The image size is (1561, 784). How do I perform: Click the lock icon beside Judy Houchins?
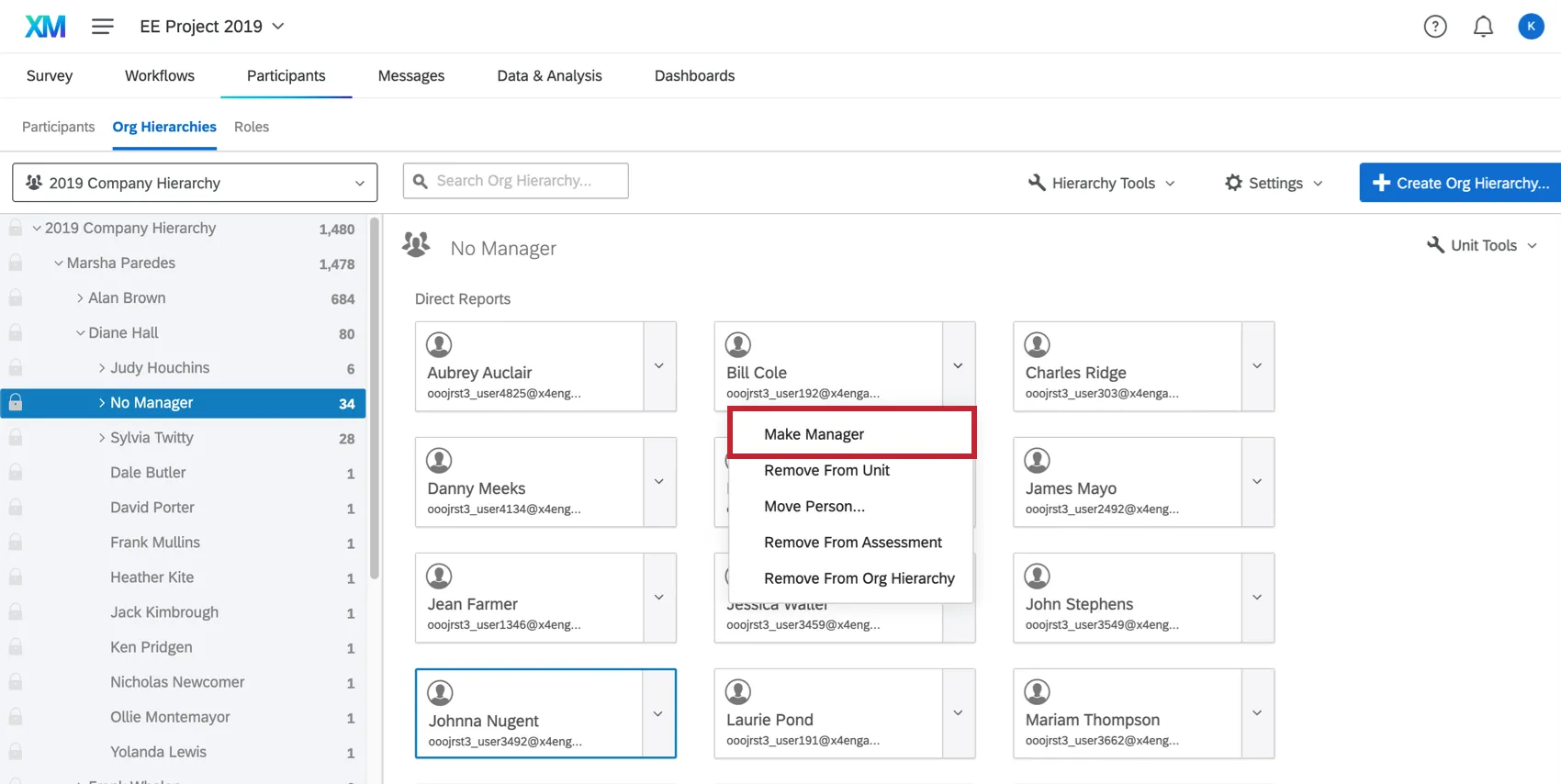[x=16, y=368]
